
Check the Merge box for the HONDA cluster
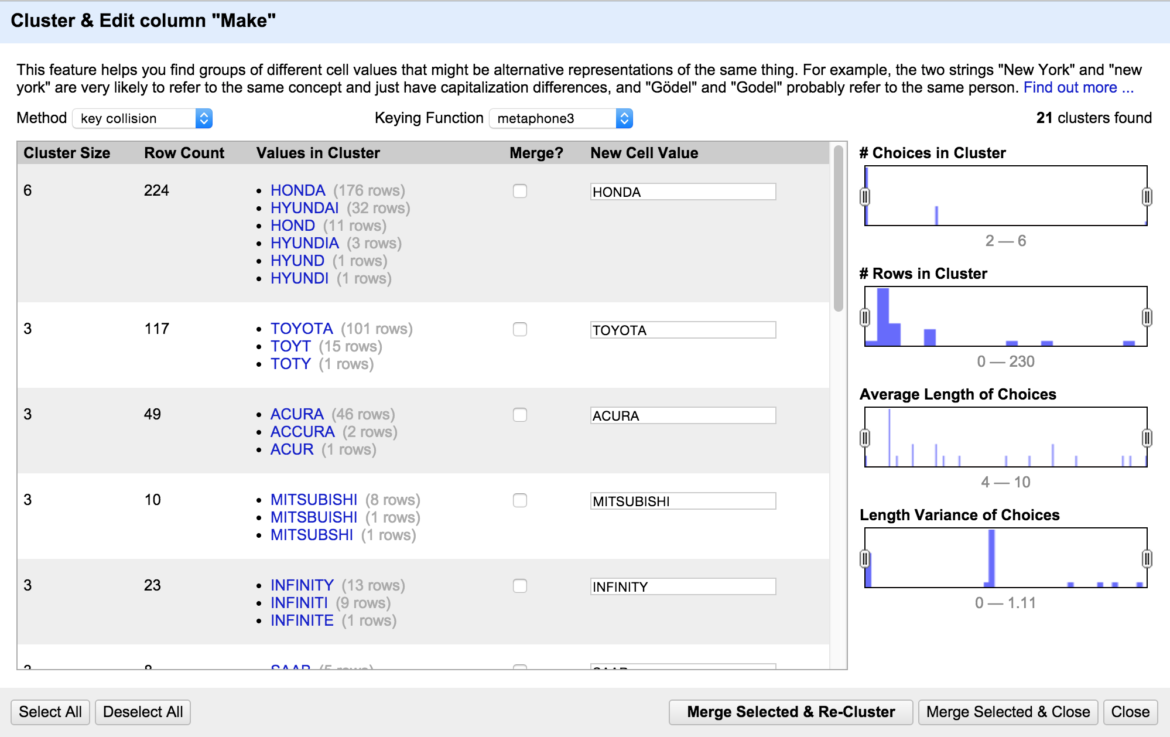520,191
